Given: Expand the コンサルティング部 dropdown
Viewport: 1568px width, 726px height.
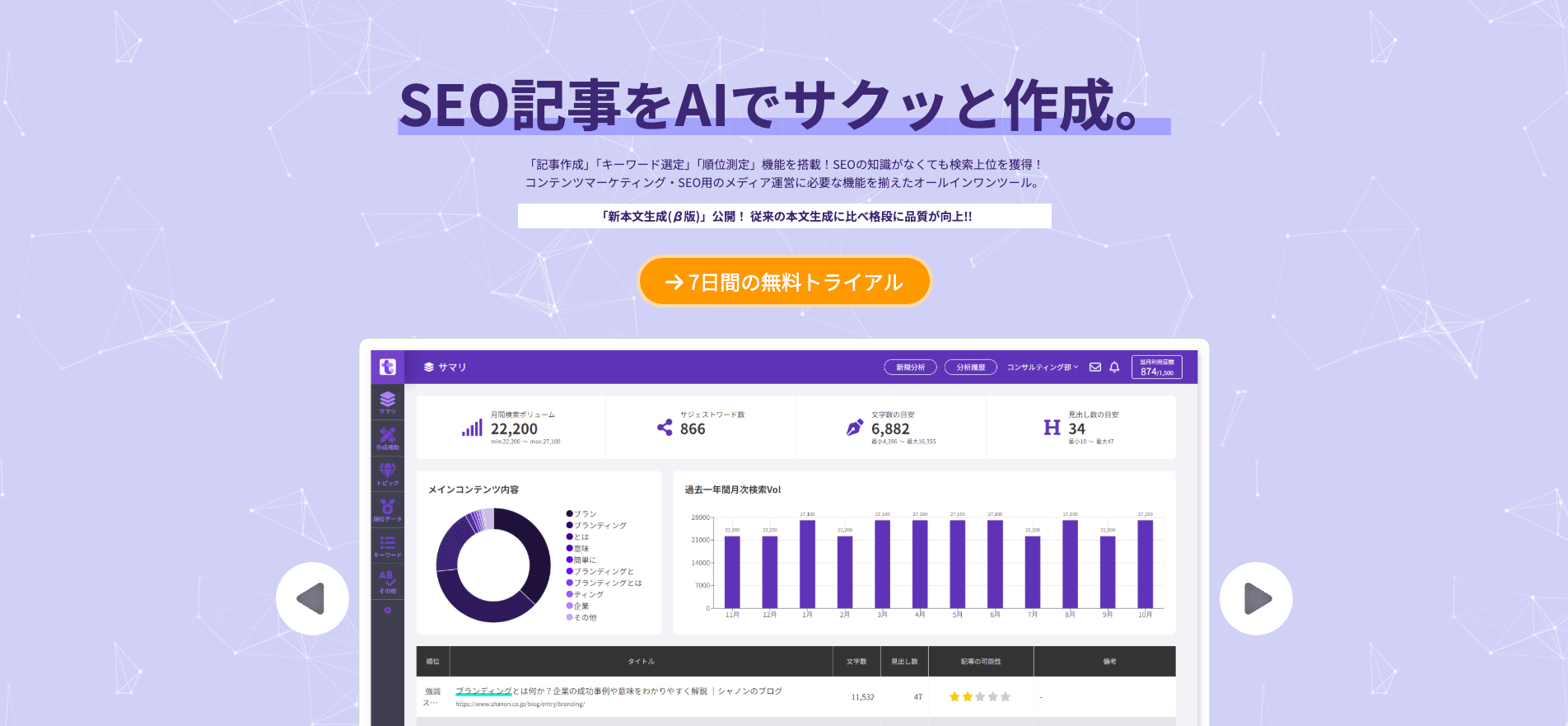Looking at the screenshot, I should pos(1042,368).
